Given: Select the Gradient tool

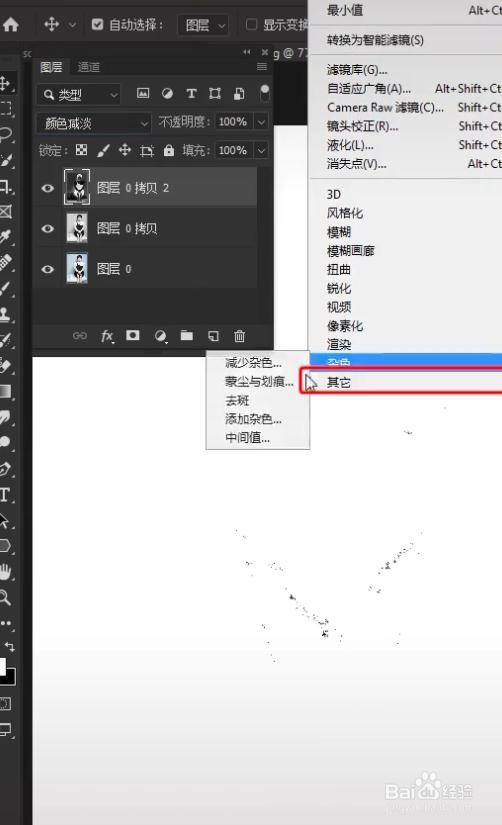Looking at the screenshot, I should click(5, 391).
